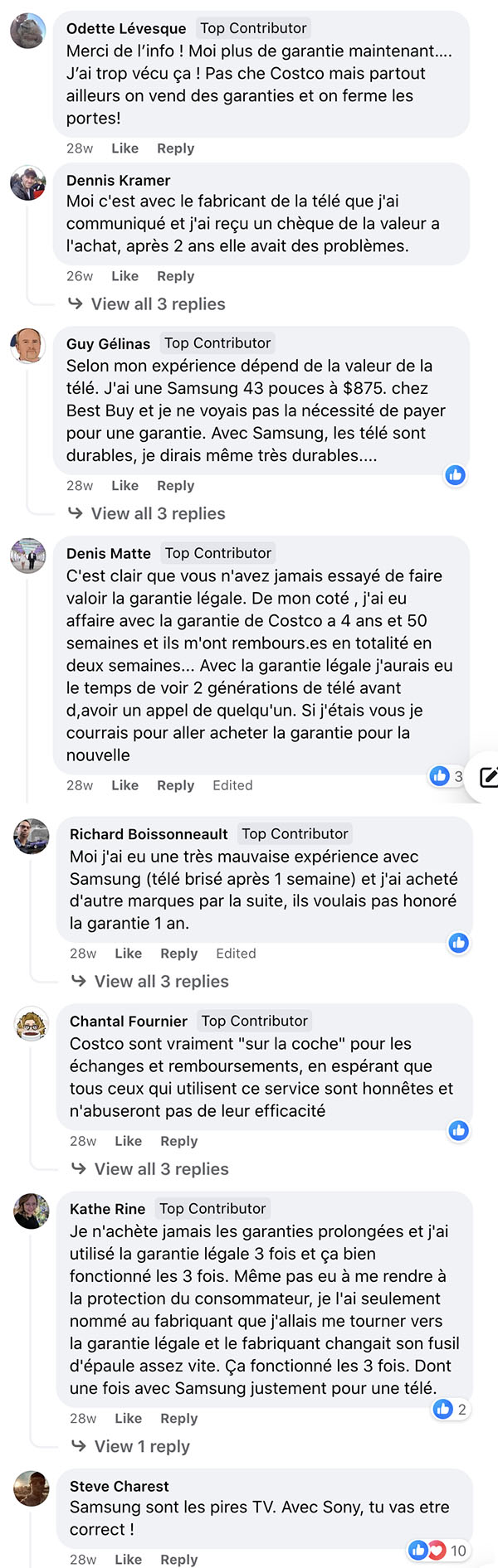Click the thumbs-up reaction on Chantal Fournier's comment
The height and width of the screenshot is (1568, 498).
[x=458, y=1130]
